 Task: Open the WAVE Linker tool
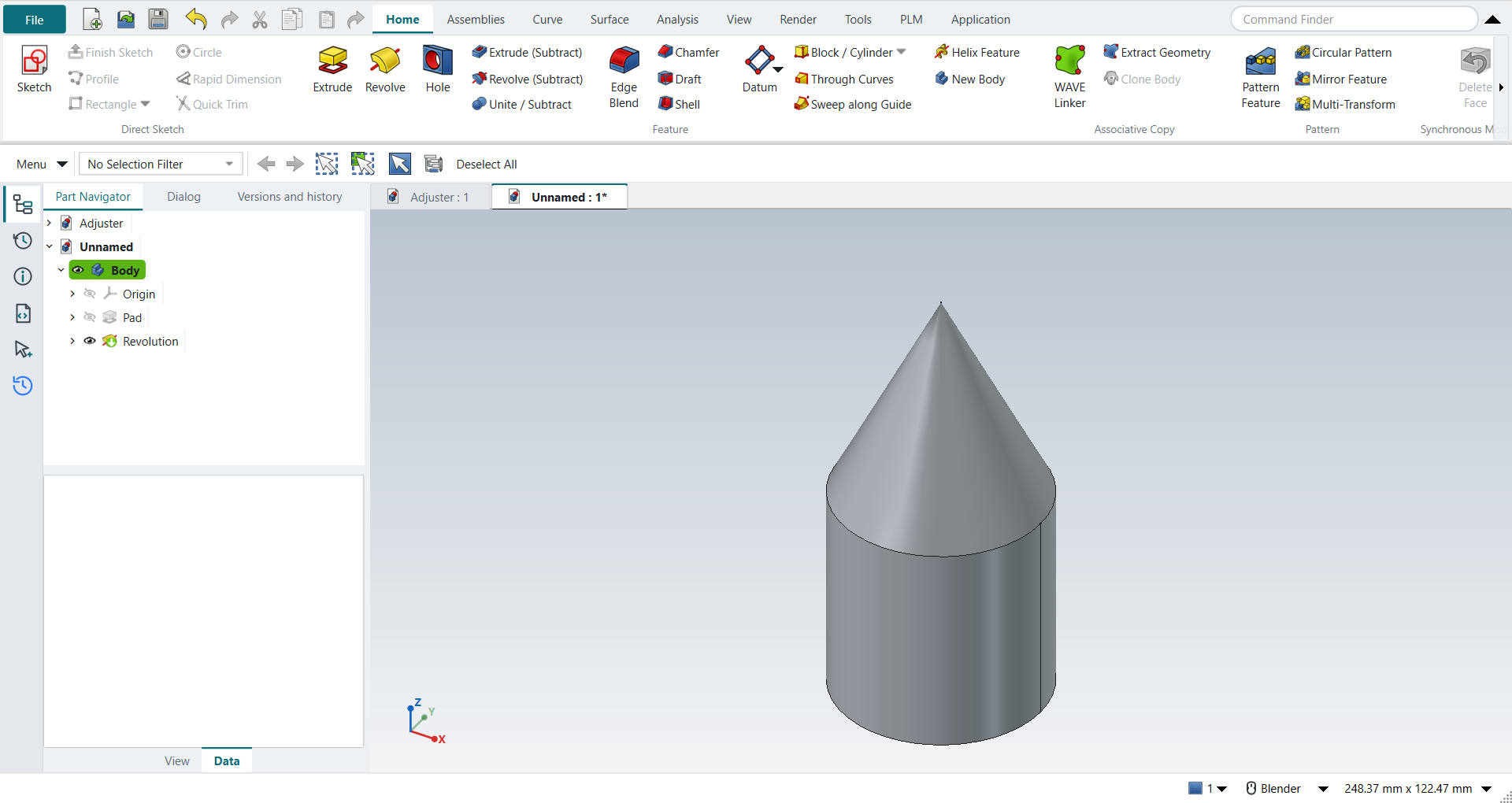point(1069,77)
